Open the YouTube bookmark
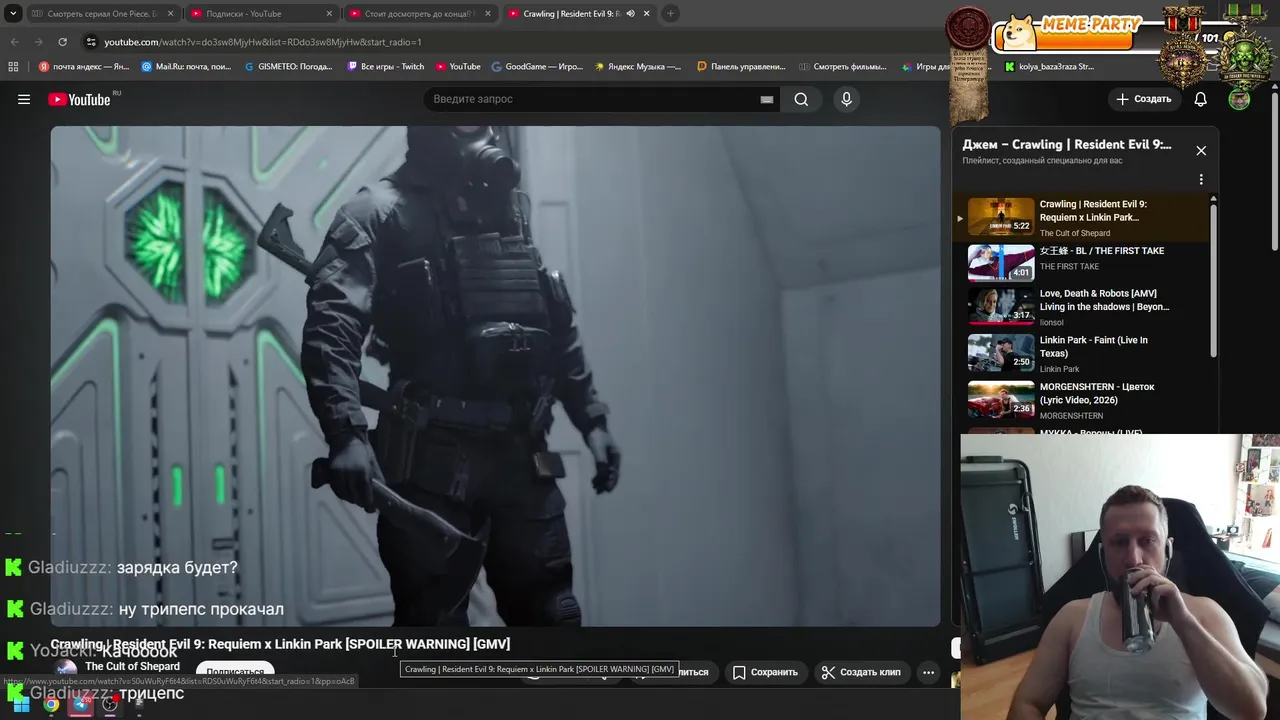This screenshot has width=1280, height=720. pos(458,67)
